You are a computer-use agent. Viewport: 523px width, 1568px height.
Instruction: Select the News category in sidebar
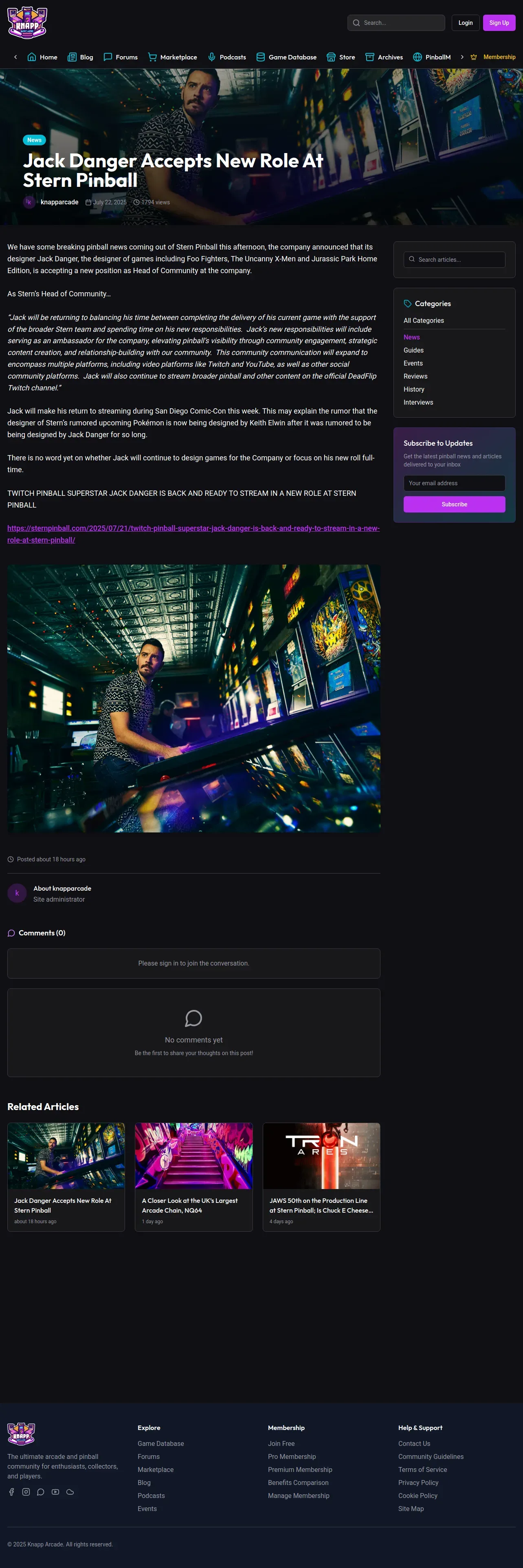point(411,337)
